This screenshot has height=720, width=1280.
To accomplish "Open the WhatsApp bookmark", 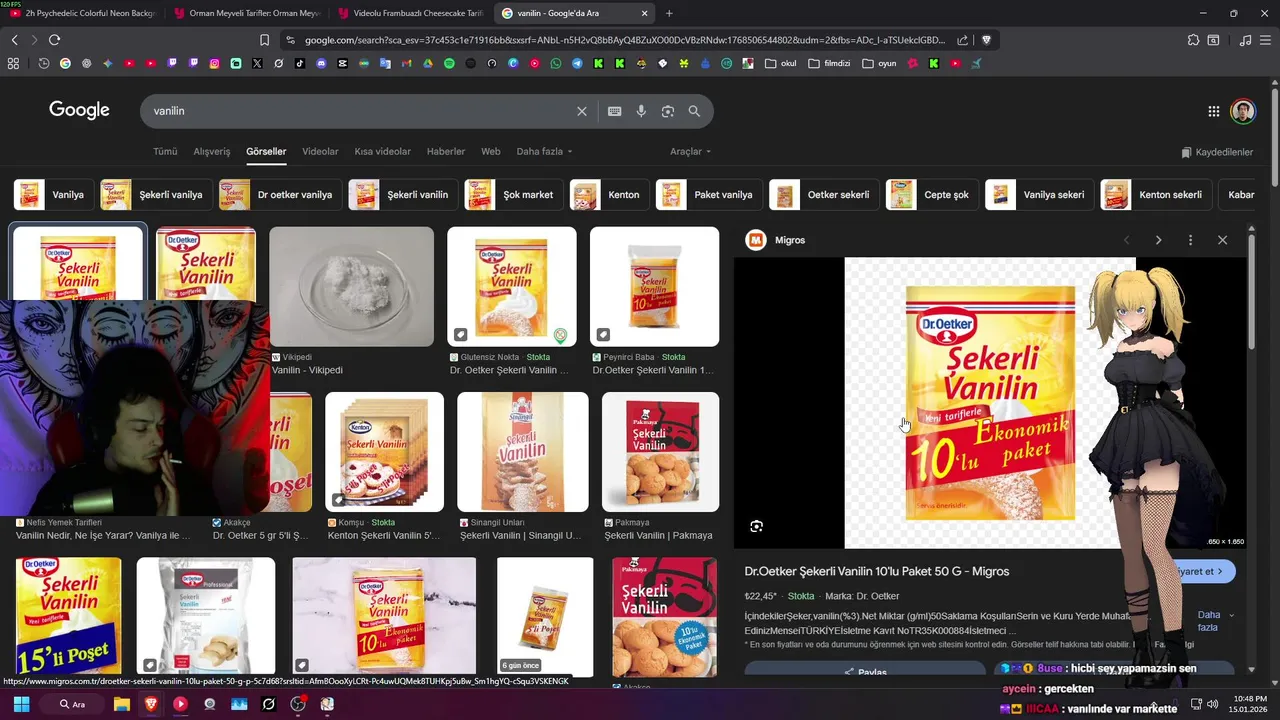I will click(556, 63).
